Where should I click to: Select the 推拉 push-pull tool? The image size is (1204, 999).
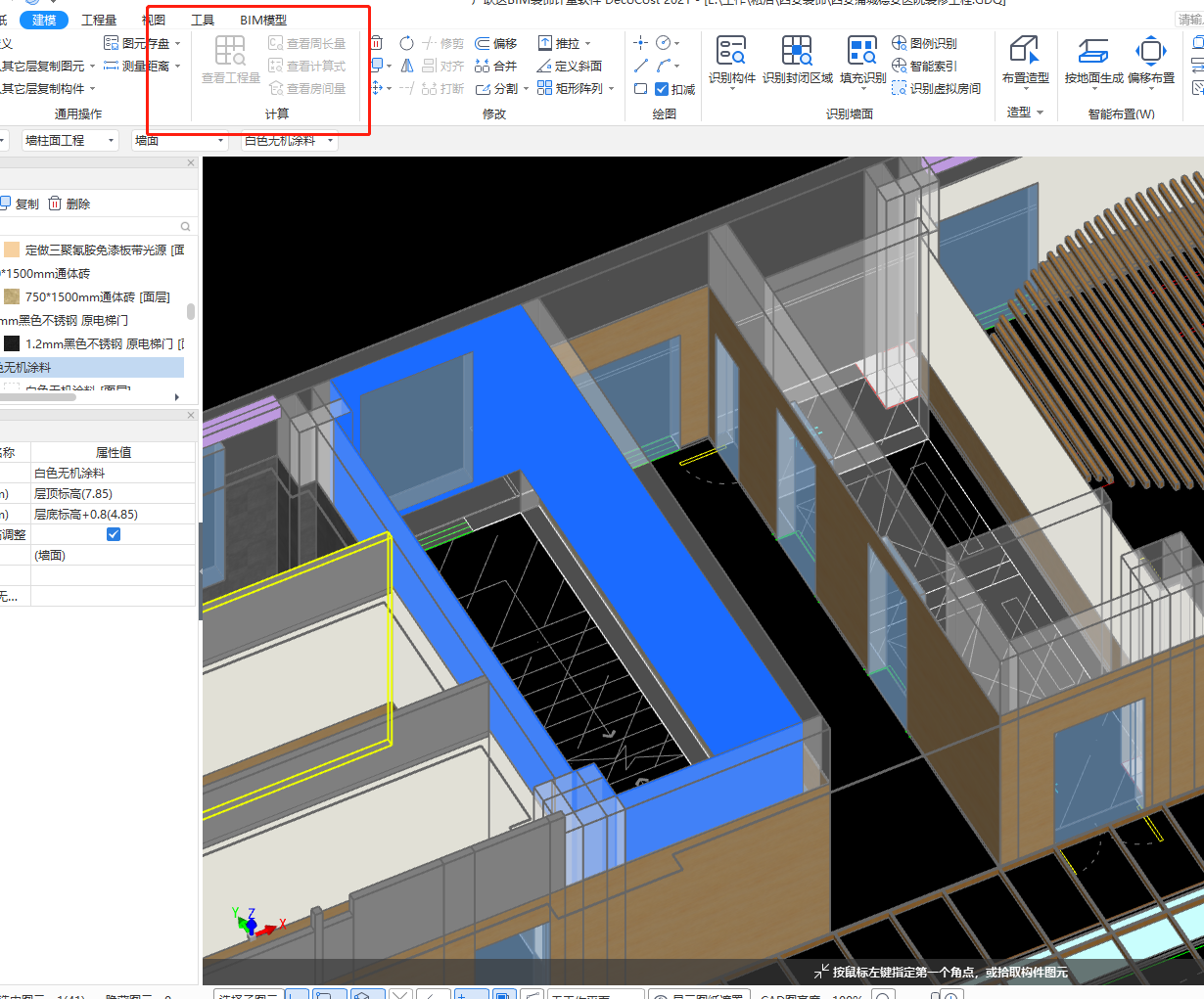(x=559, y=43)
